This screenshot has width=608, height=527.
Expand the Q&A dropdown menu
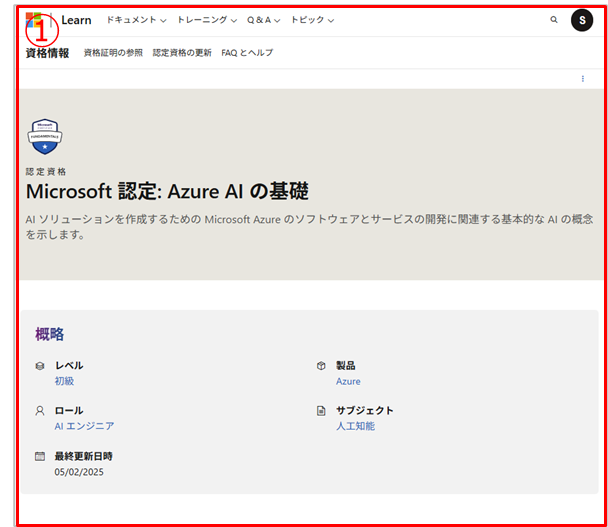click(x=263, y=20)
